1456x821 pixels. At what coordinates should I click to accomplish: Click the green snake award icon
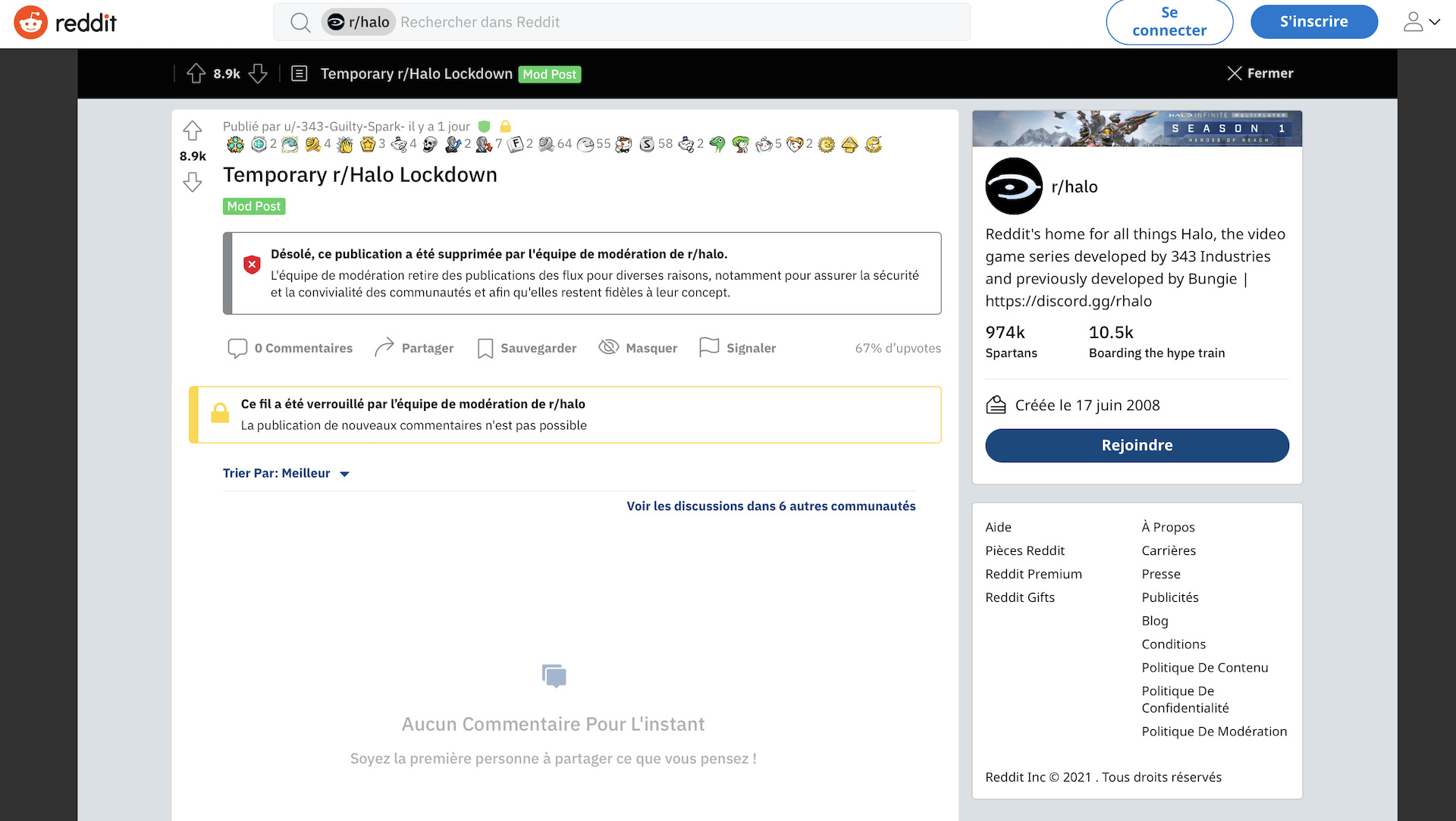click(x=717, y=144)
